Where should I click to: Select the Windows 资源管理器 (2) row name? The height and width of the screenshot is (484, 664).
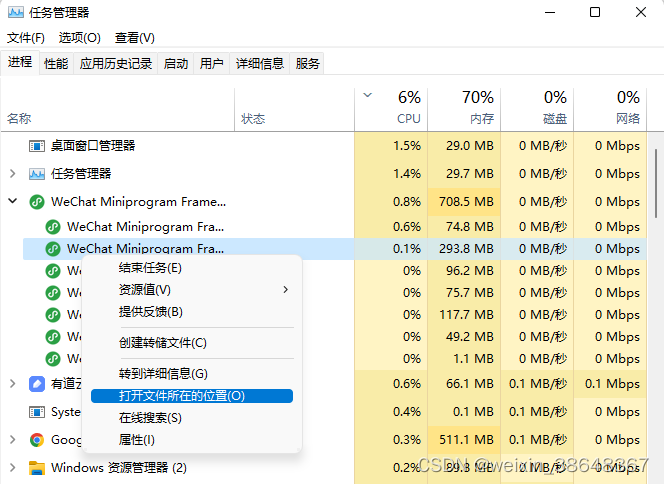point(119,468)
